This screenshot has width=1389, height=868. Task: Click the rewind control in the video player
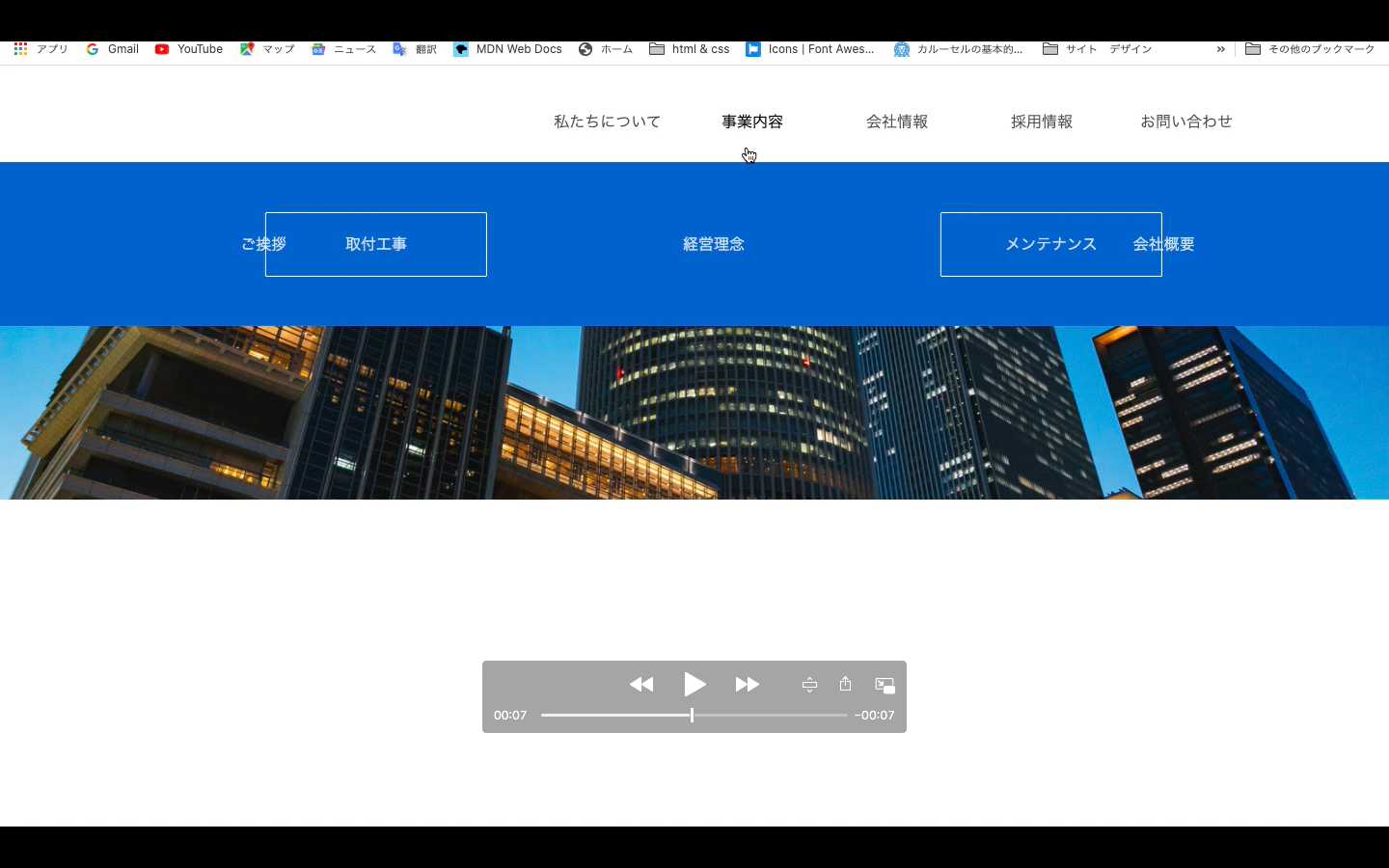[641, 684]
